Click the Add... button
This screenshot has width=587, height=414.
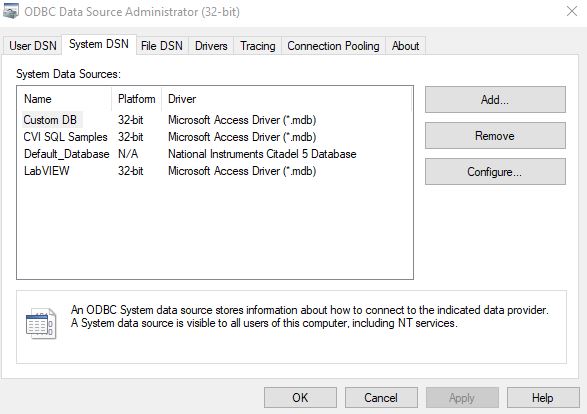click(495, 100)
